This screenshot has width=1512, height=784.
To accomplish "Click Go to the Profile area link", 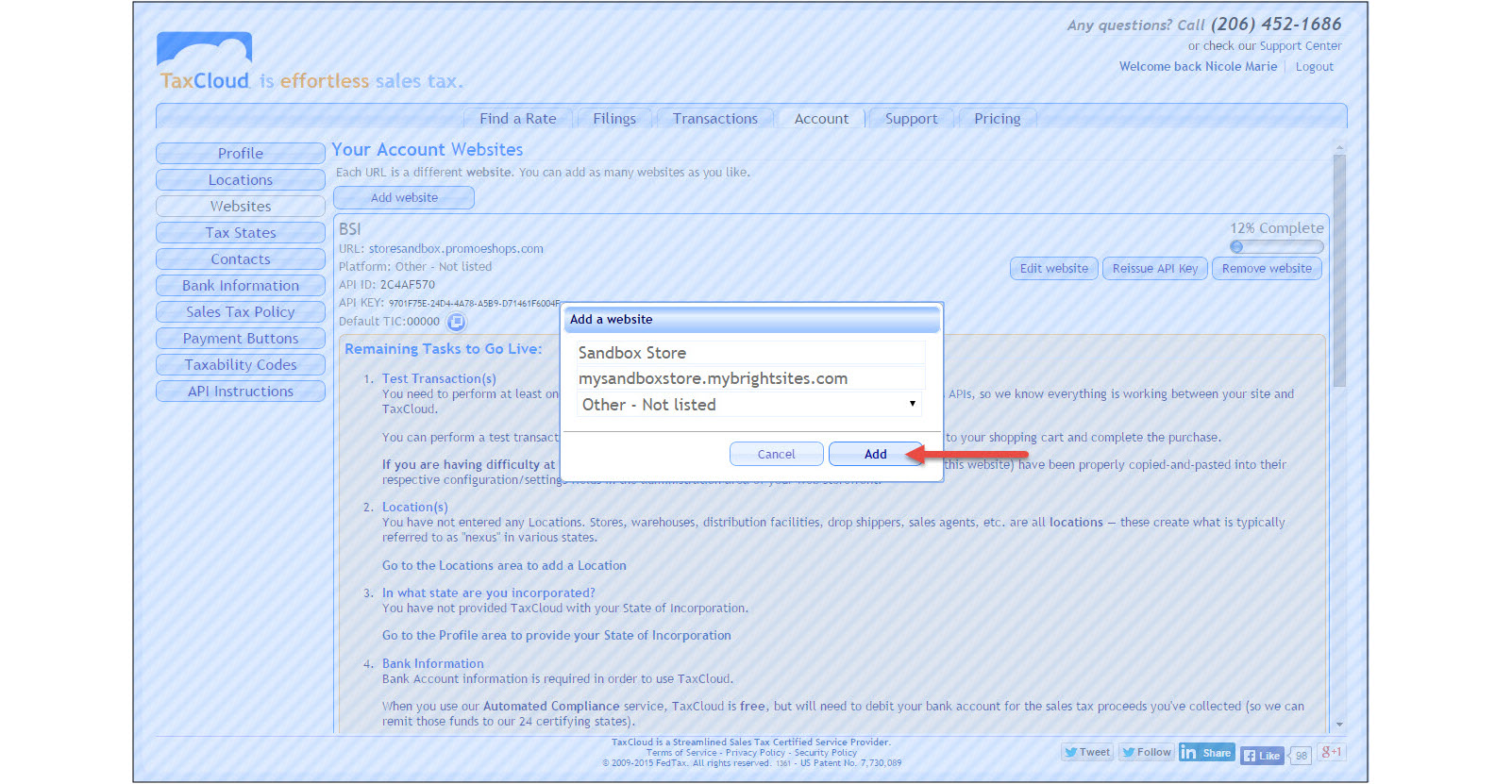I will (557, 636).
